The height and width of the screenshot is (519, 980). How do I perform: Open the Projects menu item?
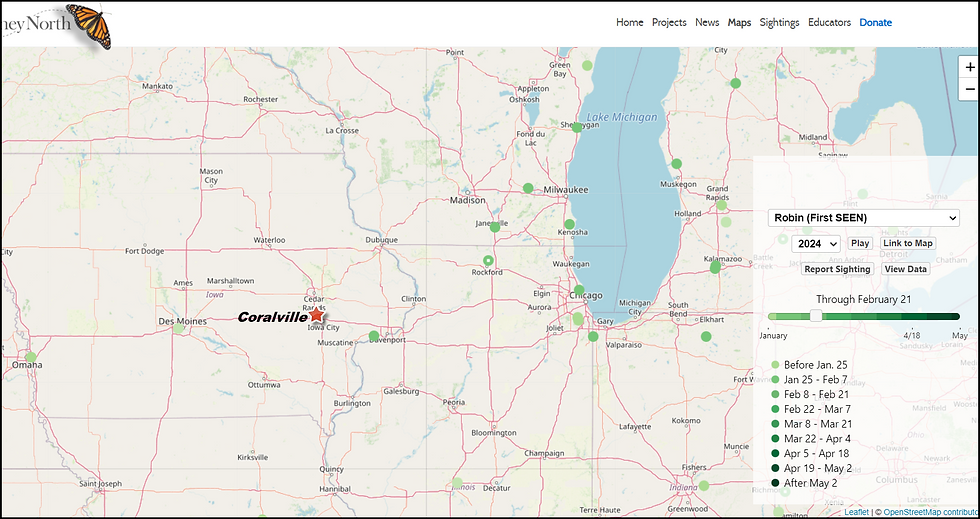(x=669, y=23)
